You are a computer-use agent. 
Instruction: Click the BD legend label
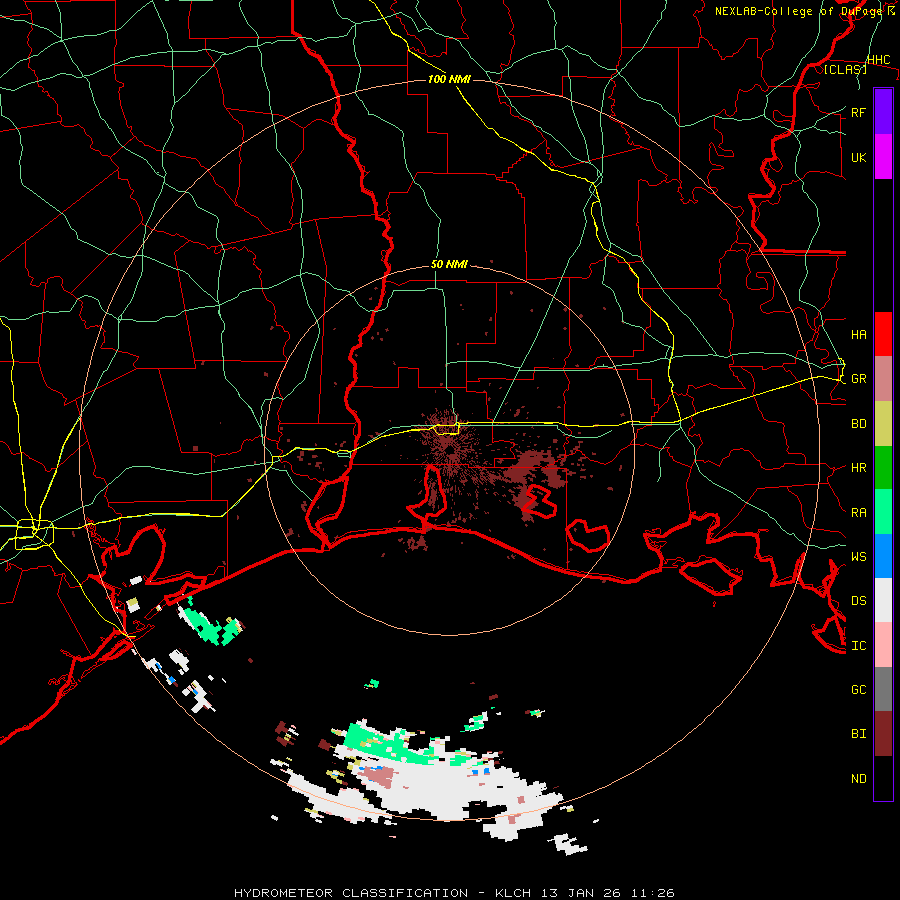[858, 424]
